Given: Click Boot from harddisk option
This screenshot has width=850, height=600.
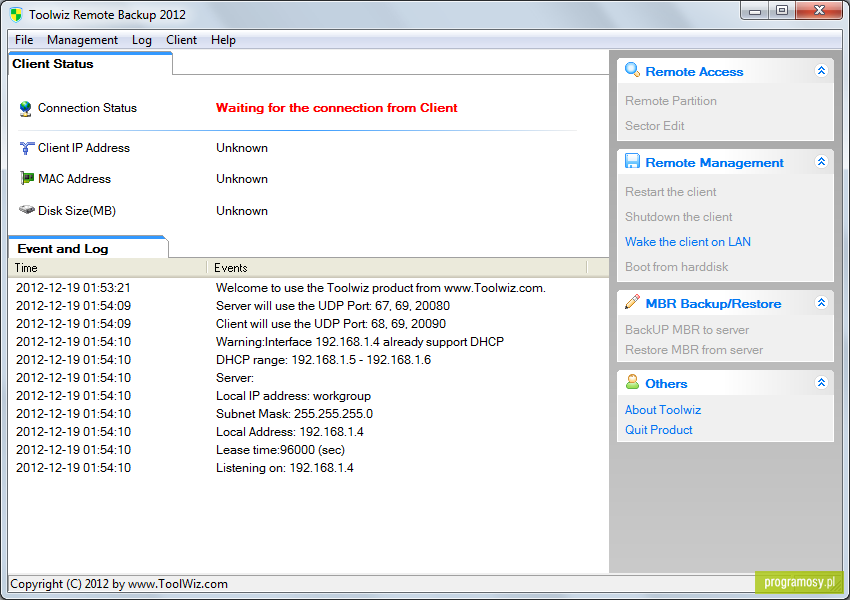Looking at the screenshot, I should (677, 267).
